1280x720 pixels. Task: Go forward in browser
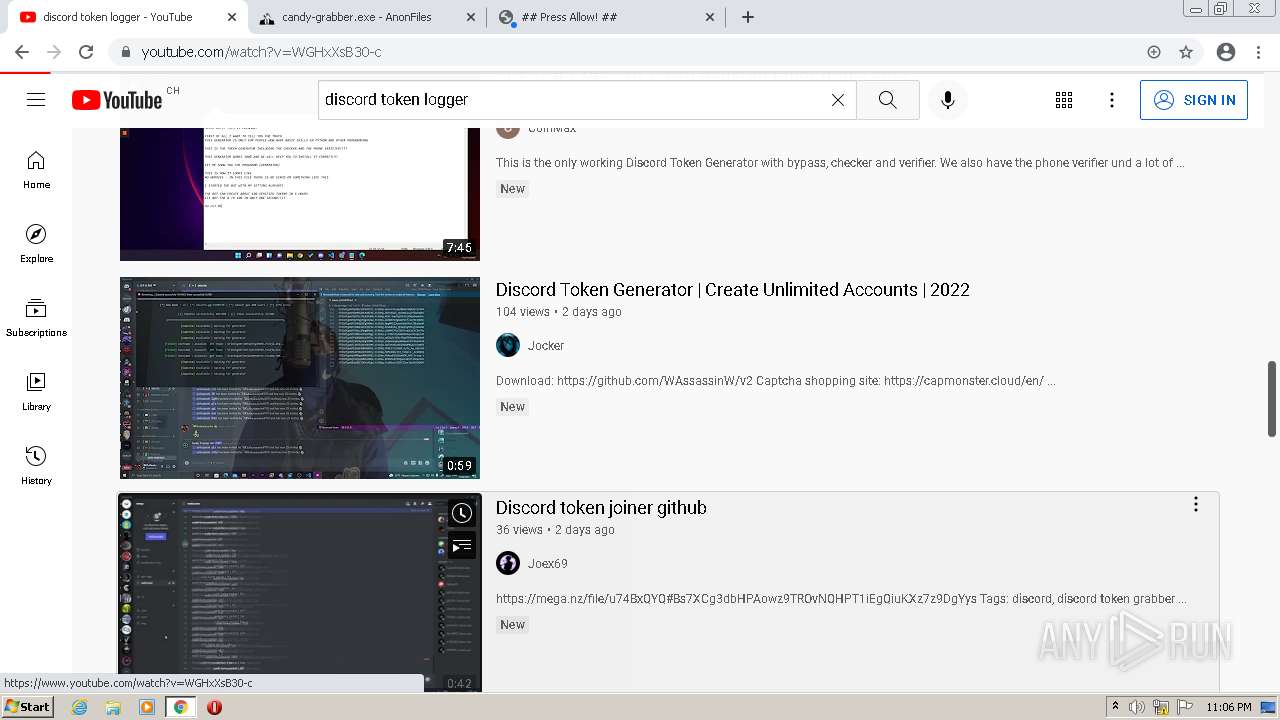pos(54,52)
